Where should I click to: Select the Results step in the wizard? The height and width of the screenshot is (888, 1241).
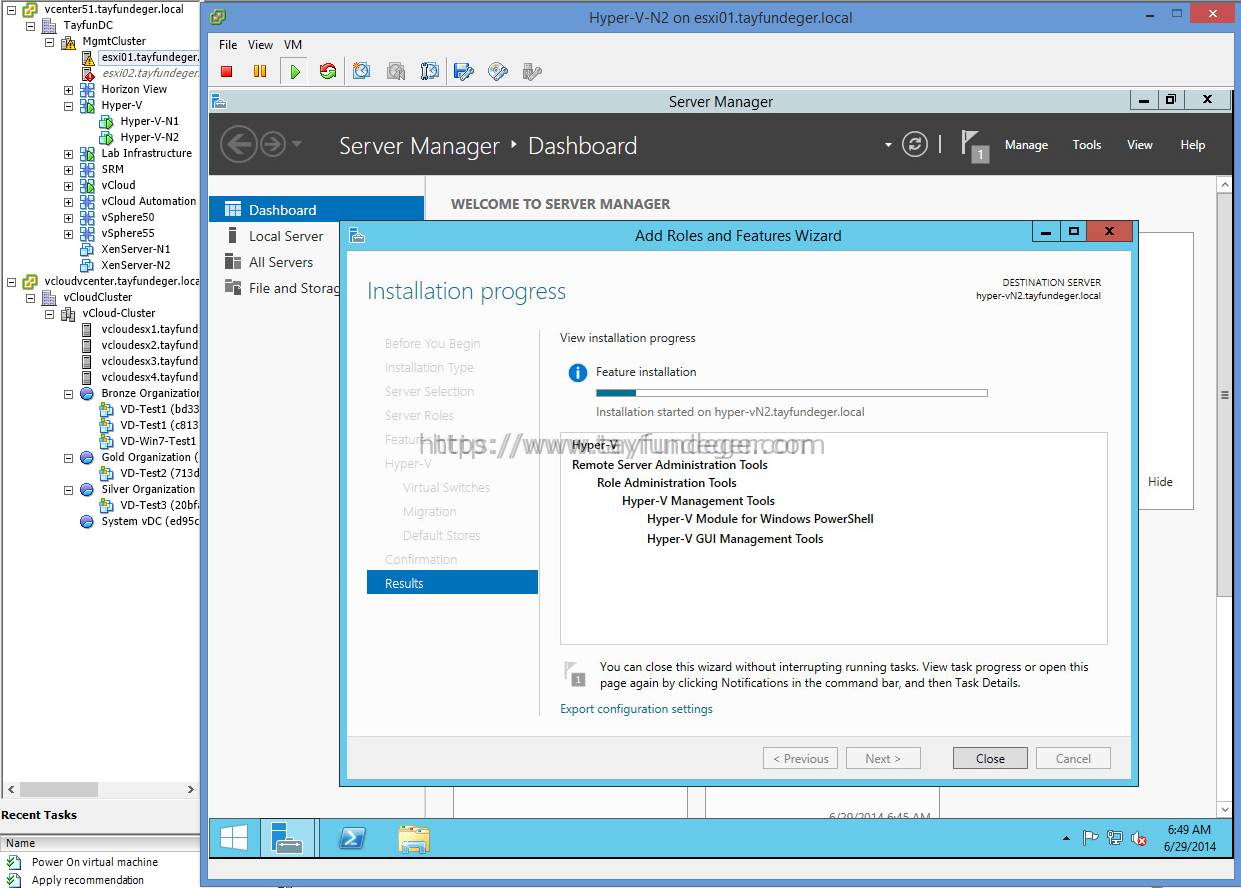point(452,583)
